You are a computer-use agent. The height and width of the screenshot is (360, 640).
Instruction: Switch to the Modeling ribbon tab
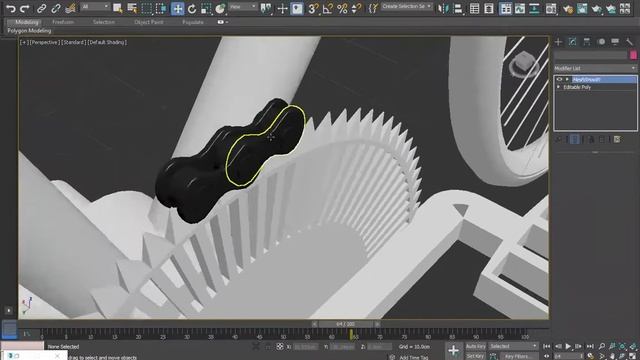pyautogui.click(x=27, y=22)
